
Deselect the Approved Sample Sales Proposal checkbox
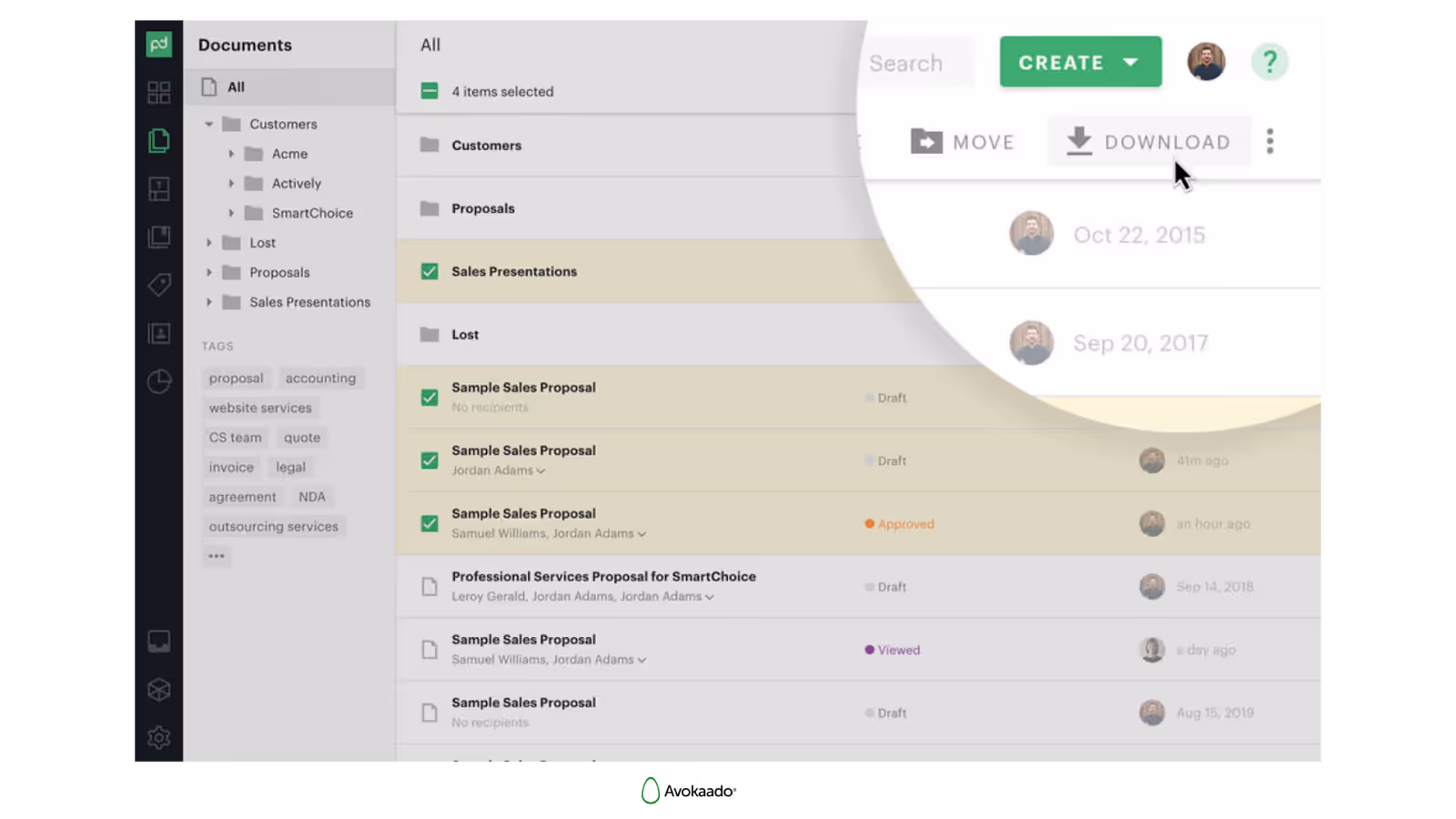(x=429, y=523)
